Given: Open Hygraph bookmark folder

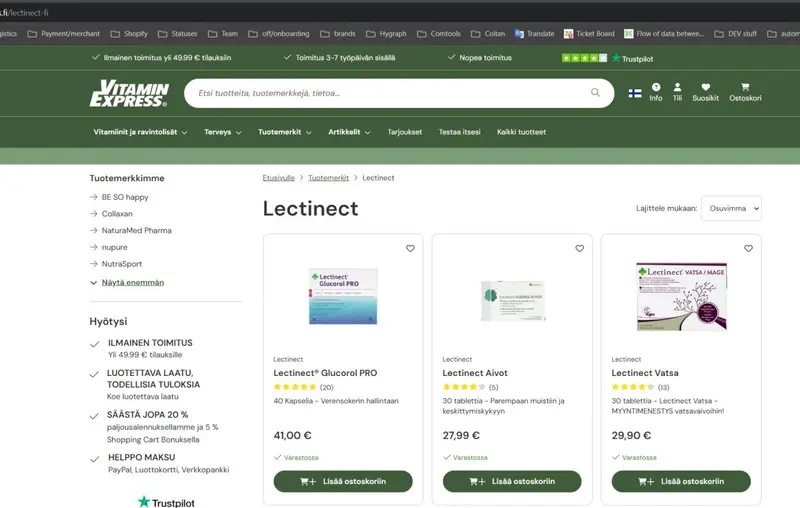Looking at the screenshot, I should (x=386, y=34).
